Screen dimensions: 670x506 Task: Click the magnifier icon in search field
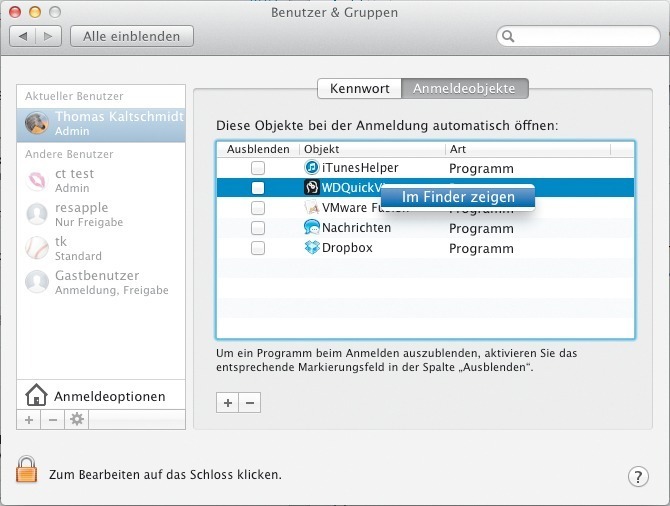click(508, 36)
